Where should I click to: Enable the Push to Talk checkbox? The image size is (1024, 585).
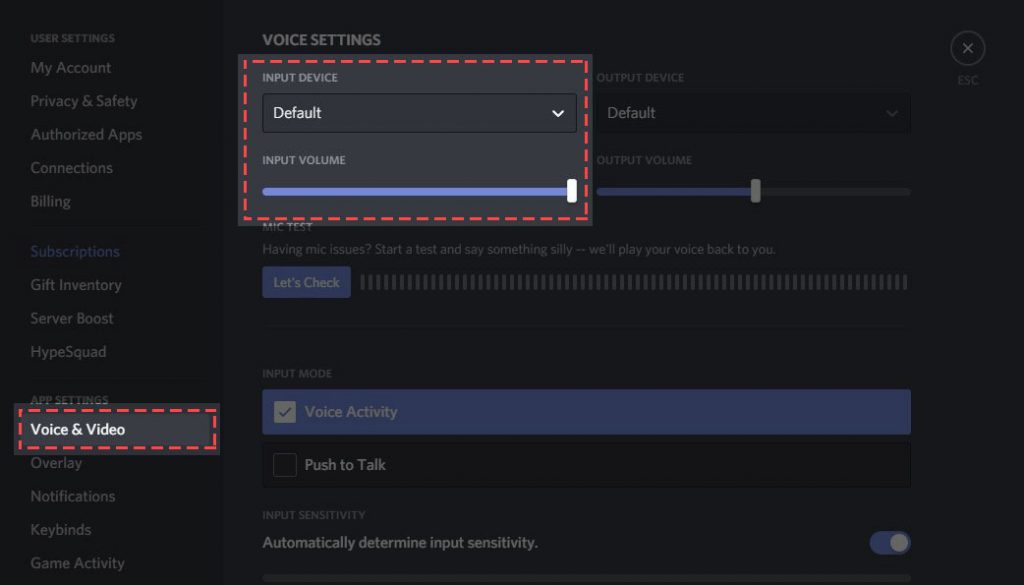285,465
